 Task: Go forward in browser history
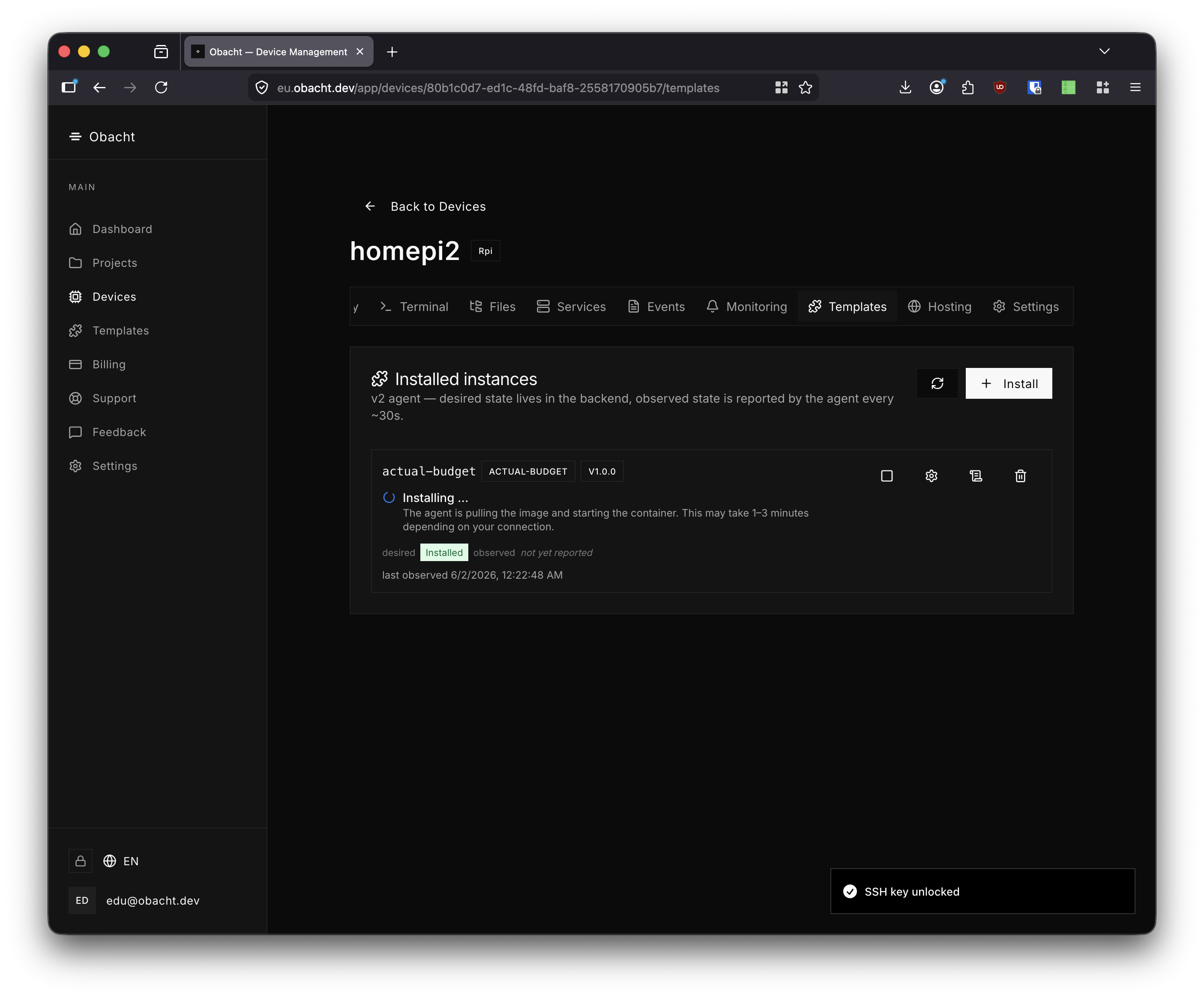pyautogui.click(x=130, y=87)
